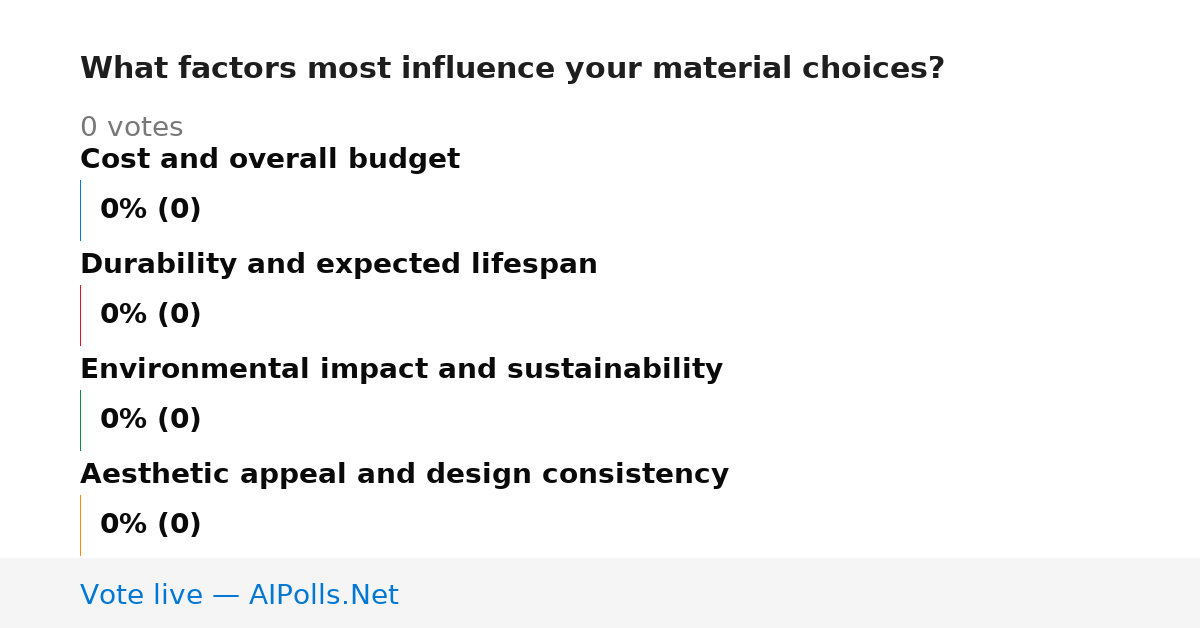Click the 0 votes total count
This screenshot has height=628, width=1200.
pyautogui.click(x=131, y=128)
